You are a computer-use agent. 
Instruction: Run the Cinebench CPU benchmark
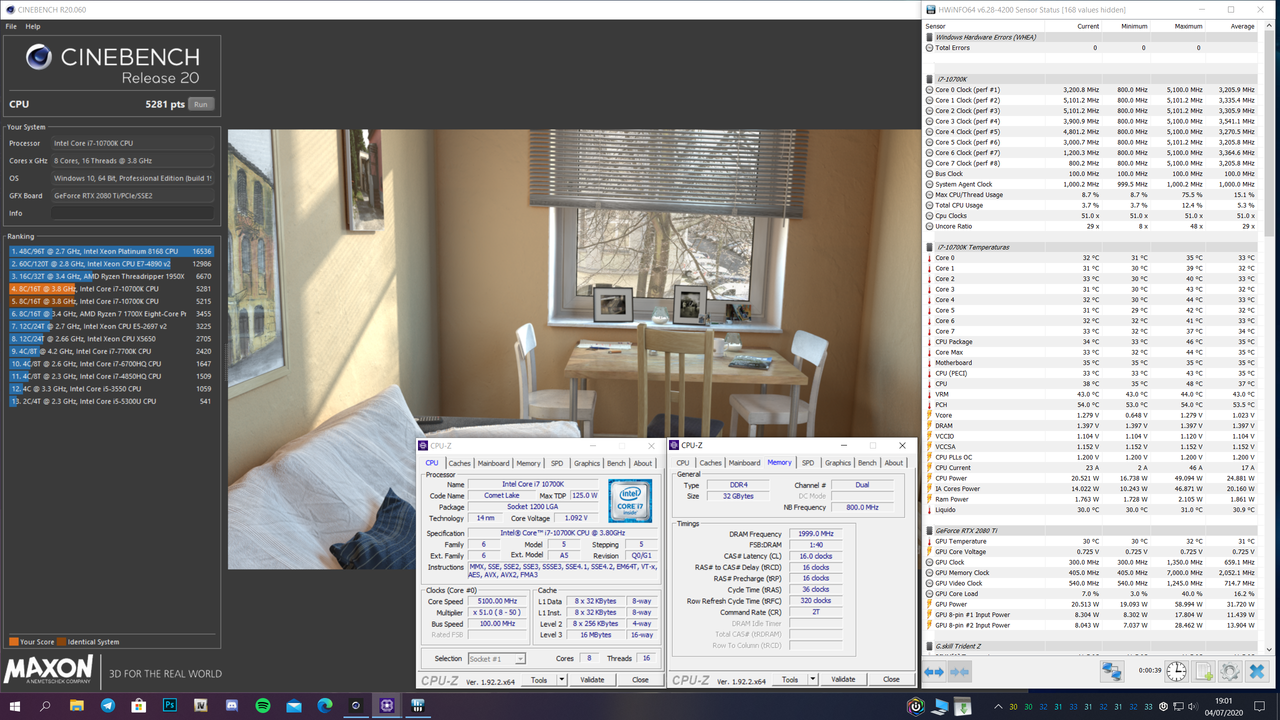point(200,103)
